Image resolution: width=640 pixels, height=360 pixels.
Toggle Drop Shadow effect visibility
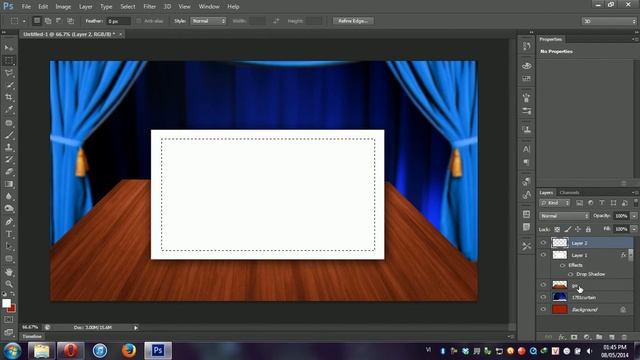(571, 274)
